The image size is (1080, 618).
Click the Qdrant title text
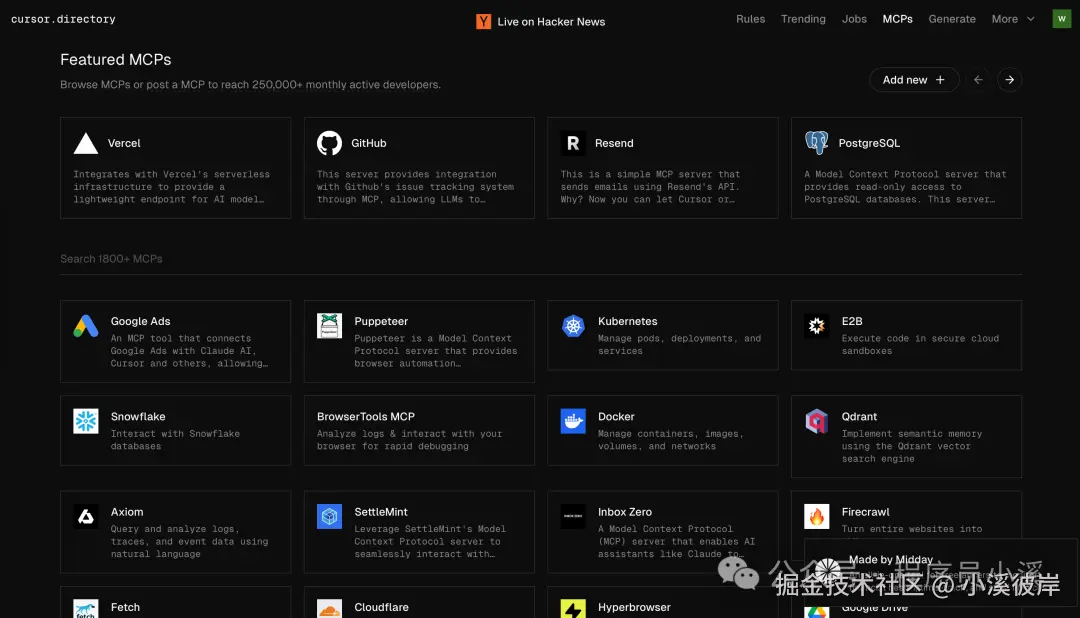coord(859,417)
